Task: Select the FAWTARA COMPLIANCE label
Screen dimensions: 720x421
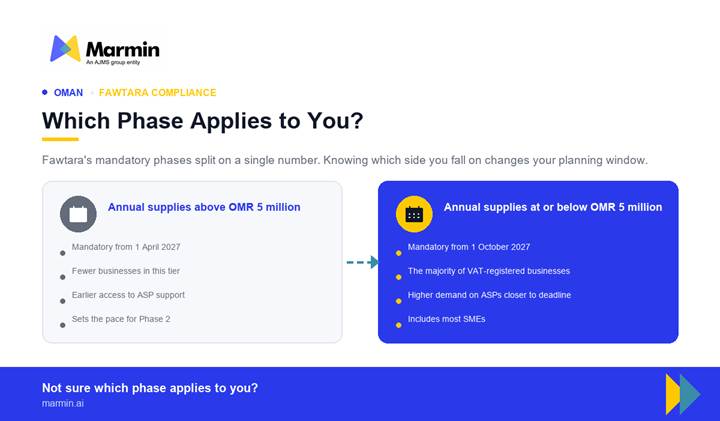Action: (158, 93)
